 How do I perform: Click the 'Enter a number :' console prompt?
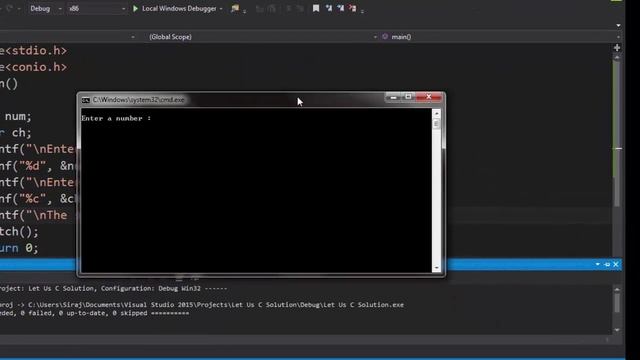pyautogui.click(x=116, y=118)
